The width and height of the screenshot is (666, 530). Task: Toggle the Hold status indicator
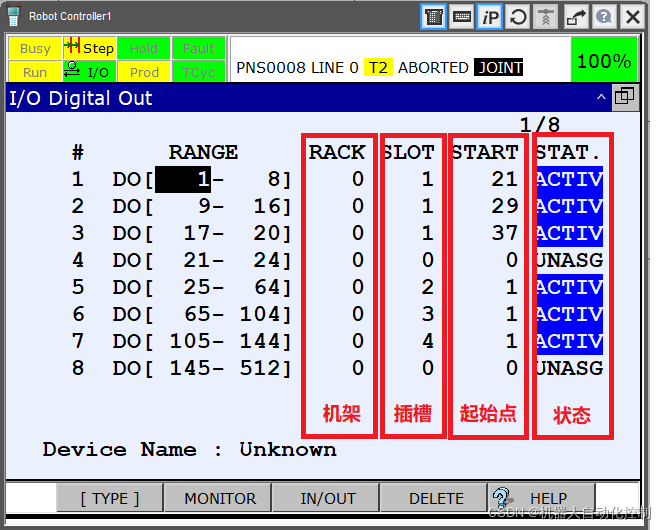(143, 48)
